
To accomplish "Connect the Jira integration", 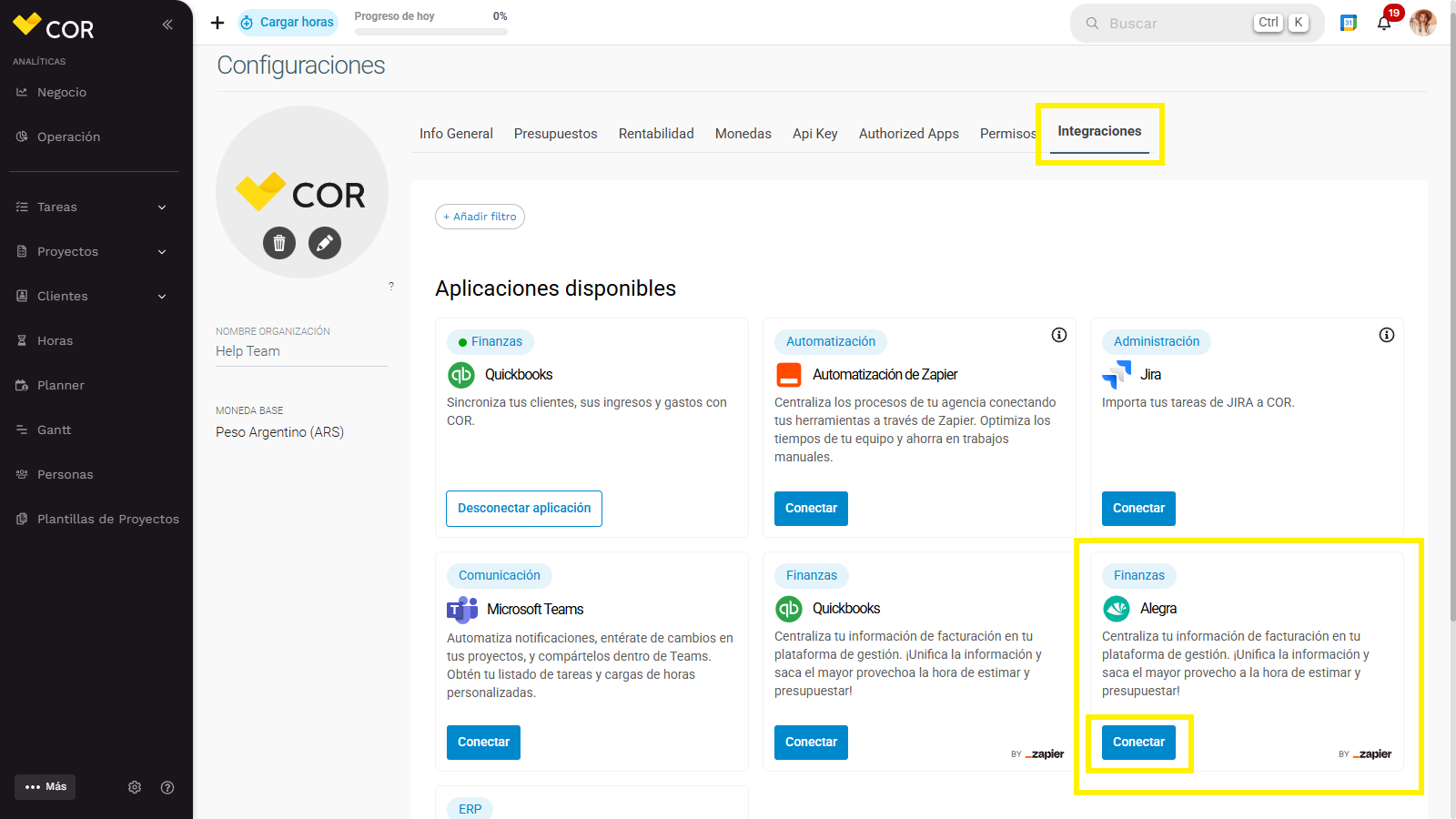I will [1138, 509].
